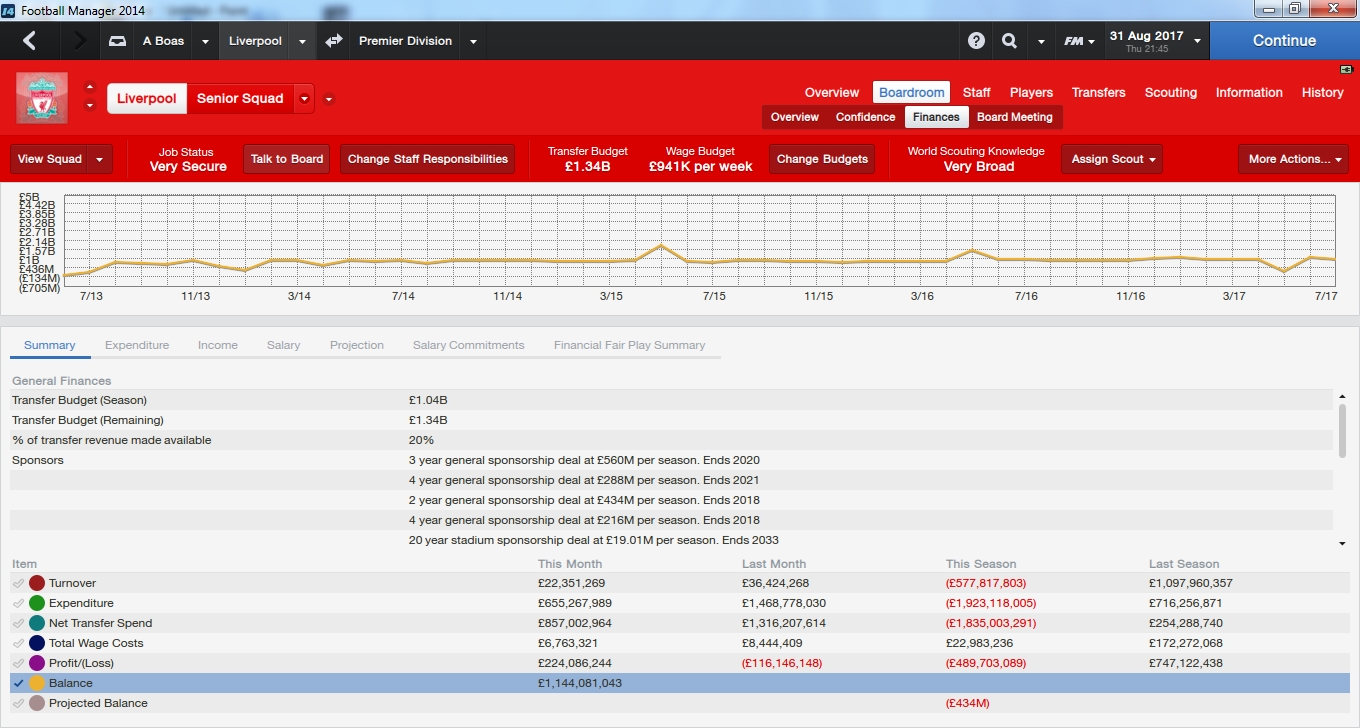Toggle the Profit/(Loss) graph checkmark
Image resolution: width=1360 pixels, height=728 pixels.
tap(18, 663)
